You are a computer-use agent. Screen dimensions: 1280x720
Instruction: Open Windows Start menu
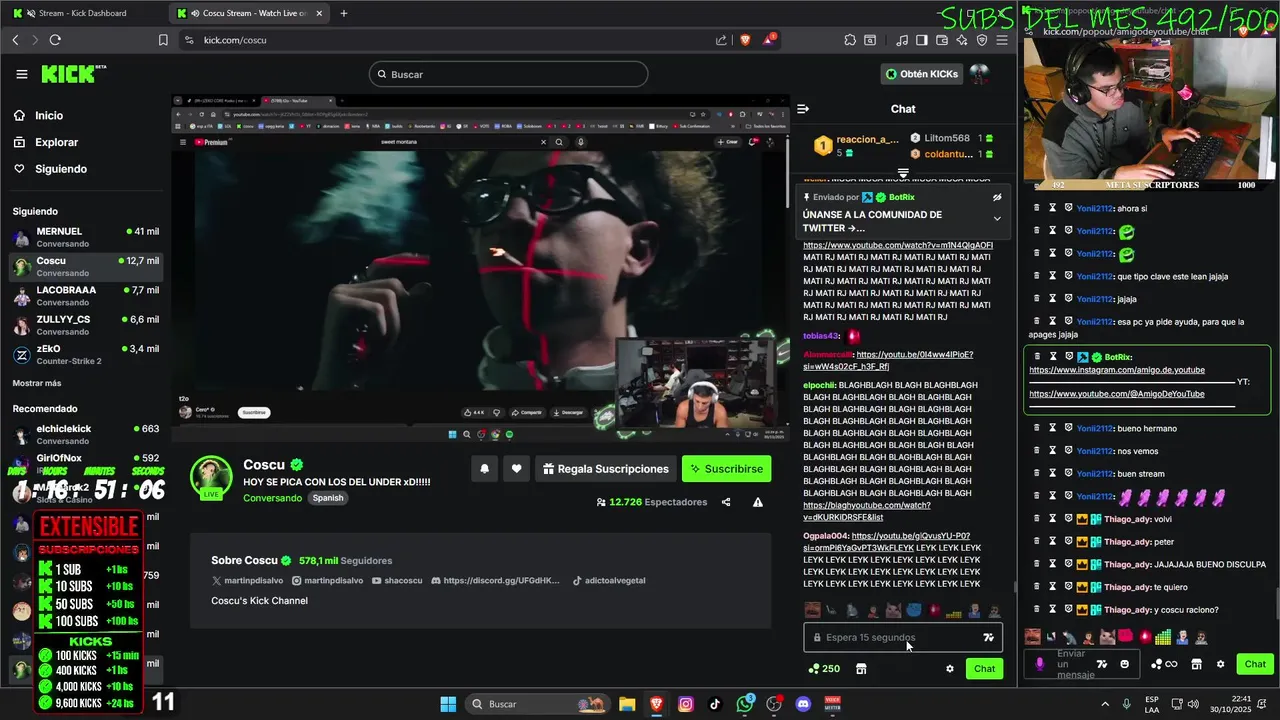coord(448,704)
